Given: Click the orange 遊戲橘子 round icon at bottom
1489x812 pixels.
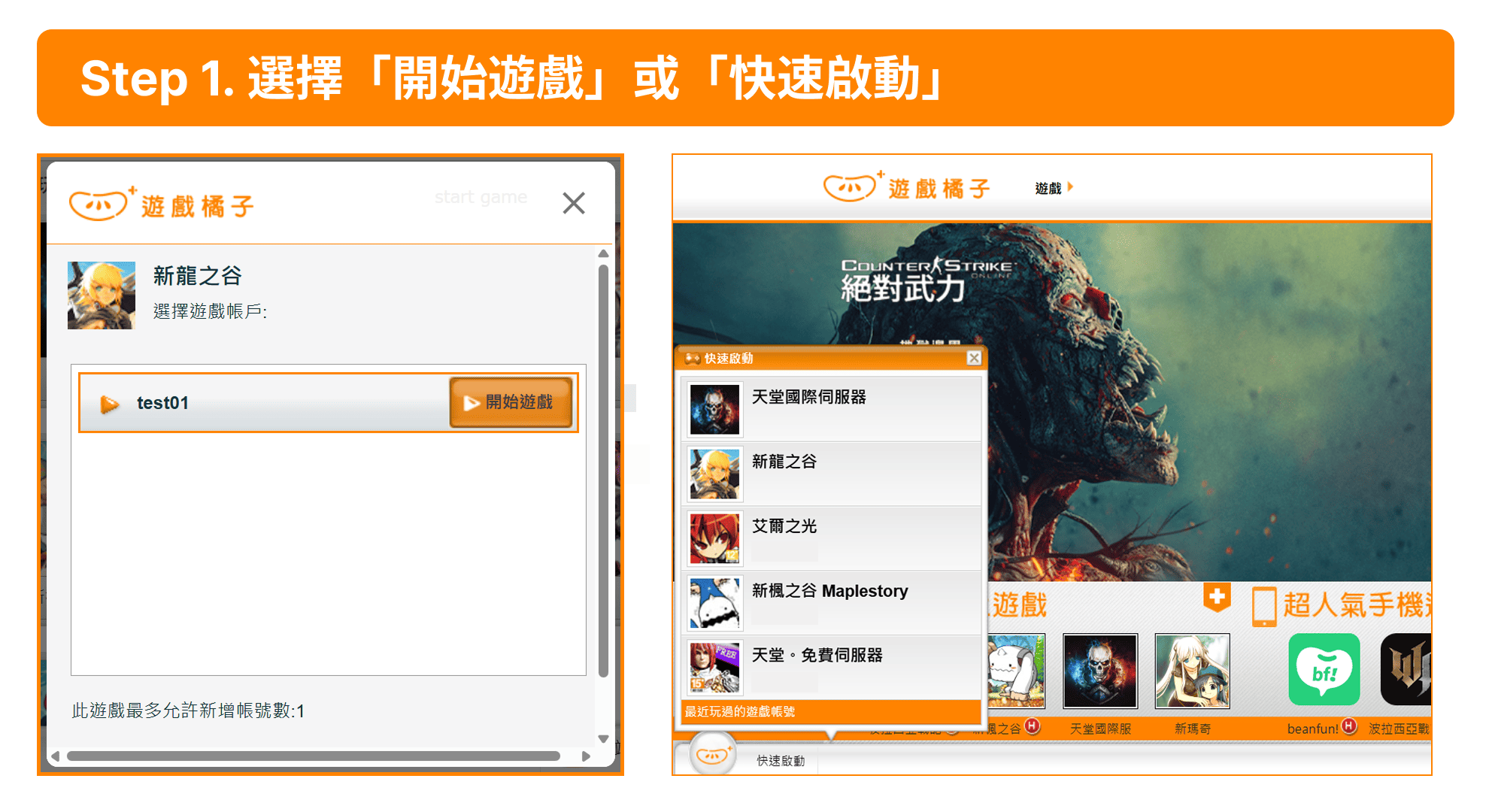Looking at the screenshot, I should 712,756.
